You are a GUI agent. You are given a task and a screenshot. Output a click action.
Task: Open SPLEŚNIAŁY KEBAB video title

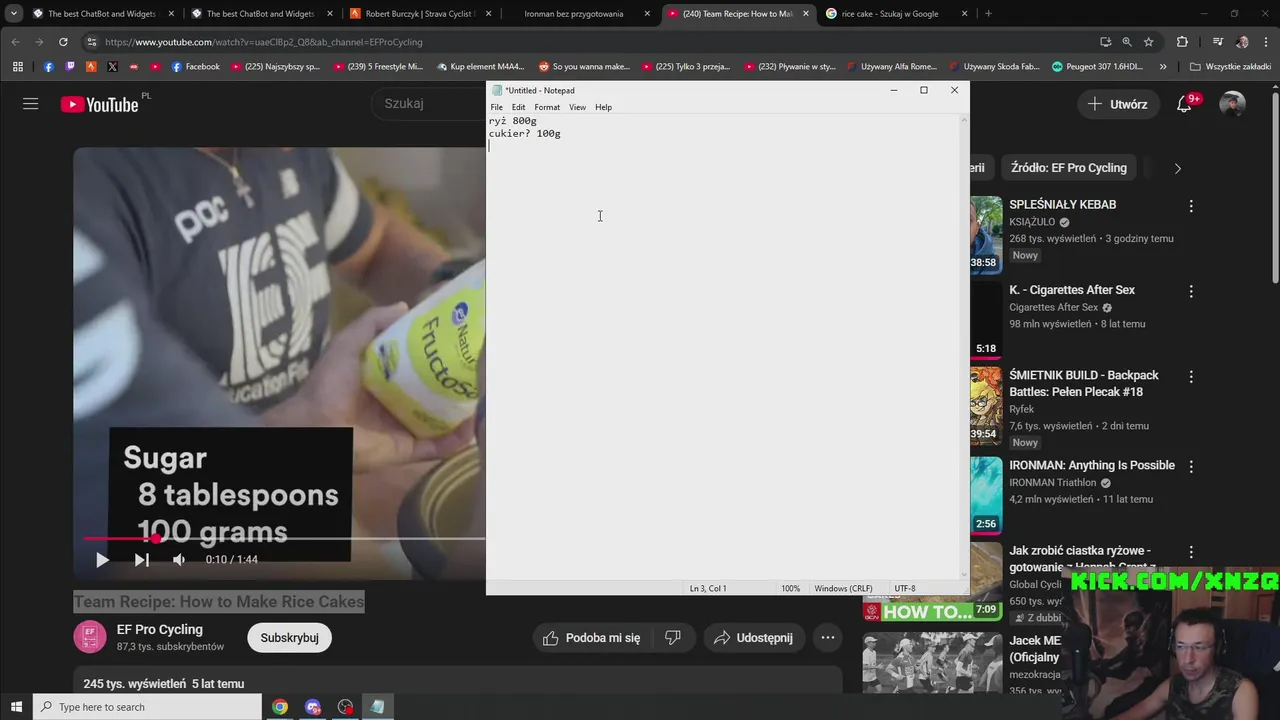click(1062, 204)
